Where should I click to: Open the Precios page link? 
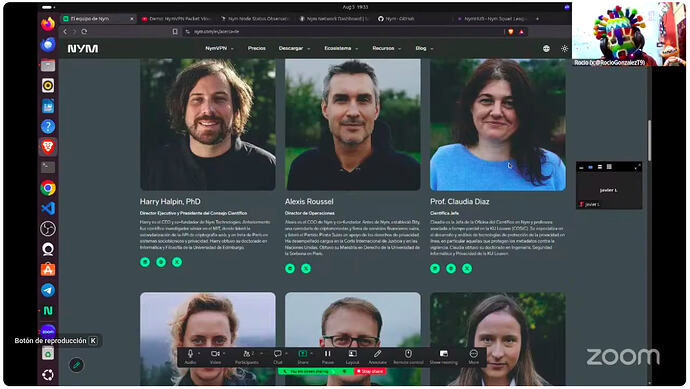tap(257, 48)
